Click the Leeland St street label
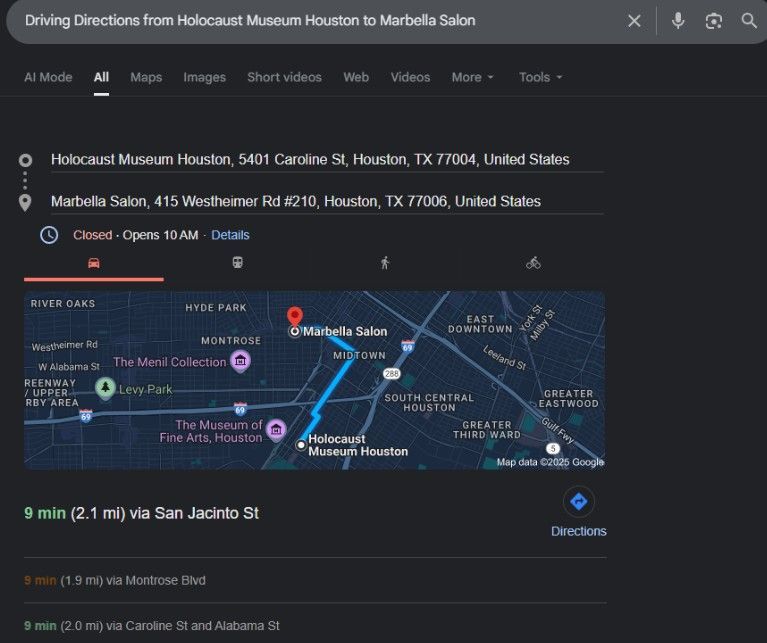The height and width of the screenshot is (643, 767). click(x=504, y=357)
